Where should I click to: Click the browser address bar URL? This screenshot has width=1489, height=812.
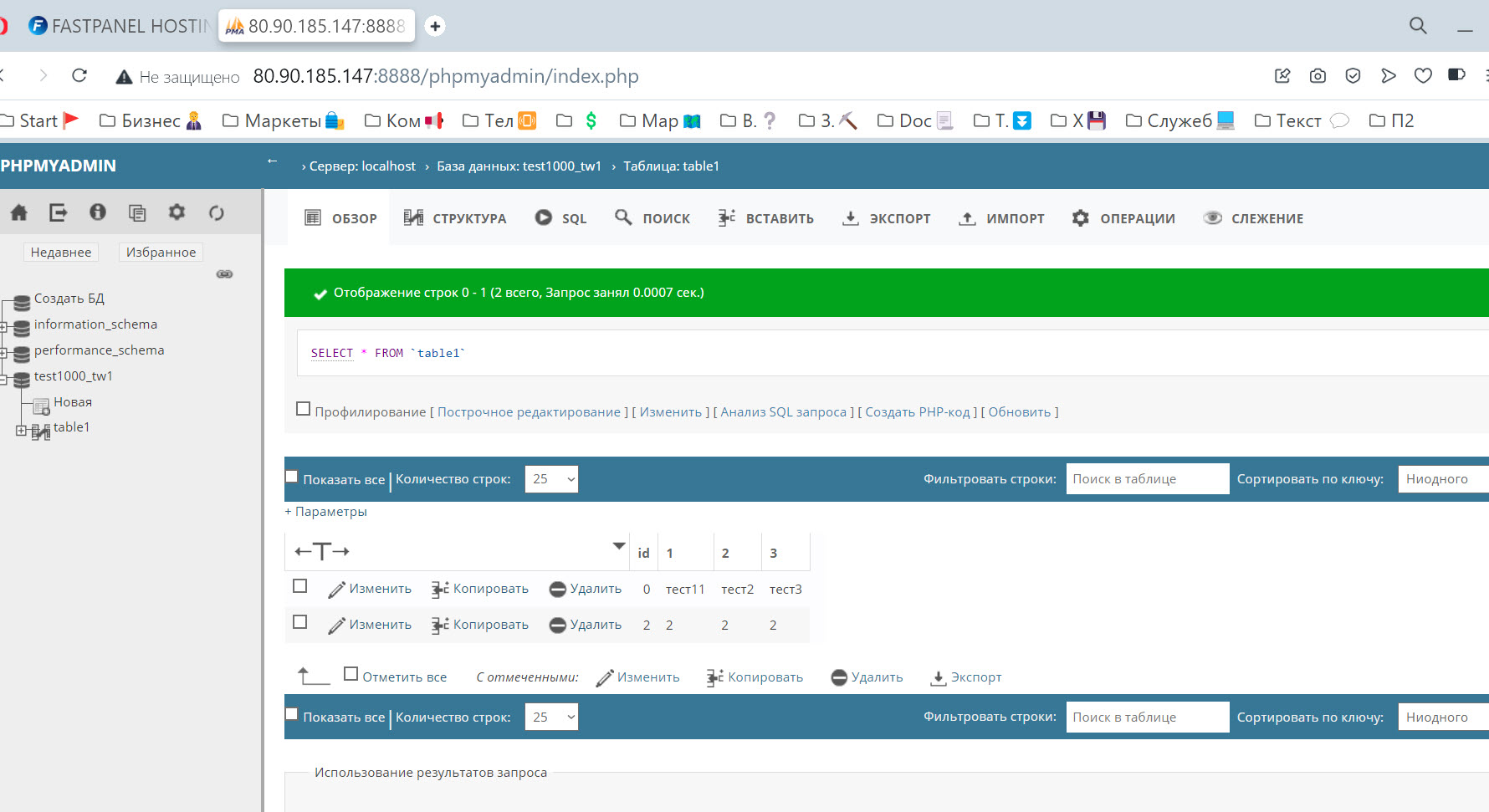[x=446, y=76]
